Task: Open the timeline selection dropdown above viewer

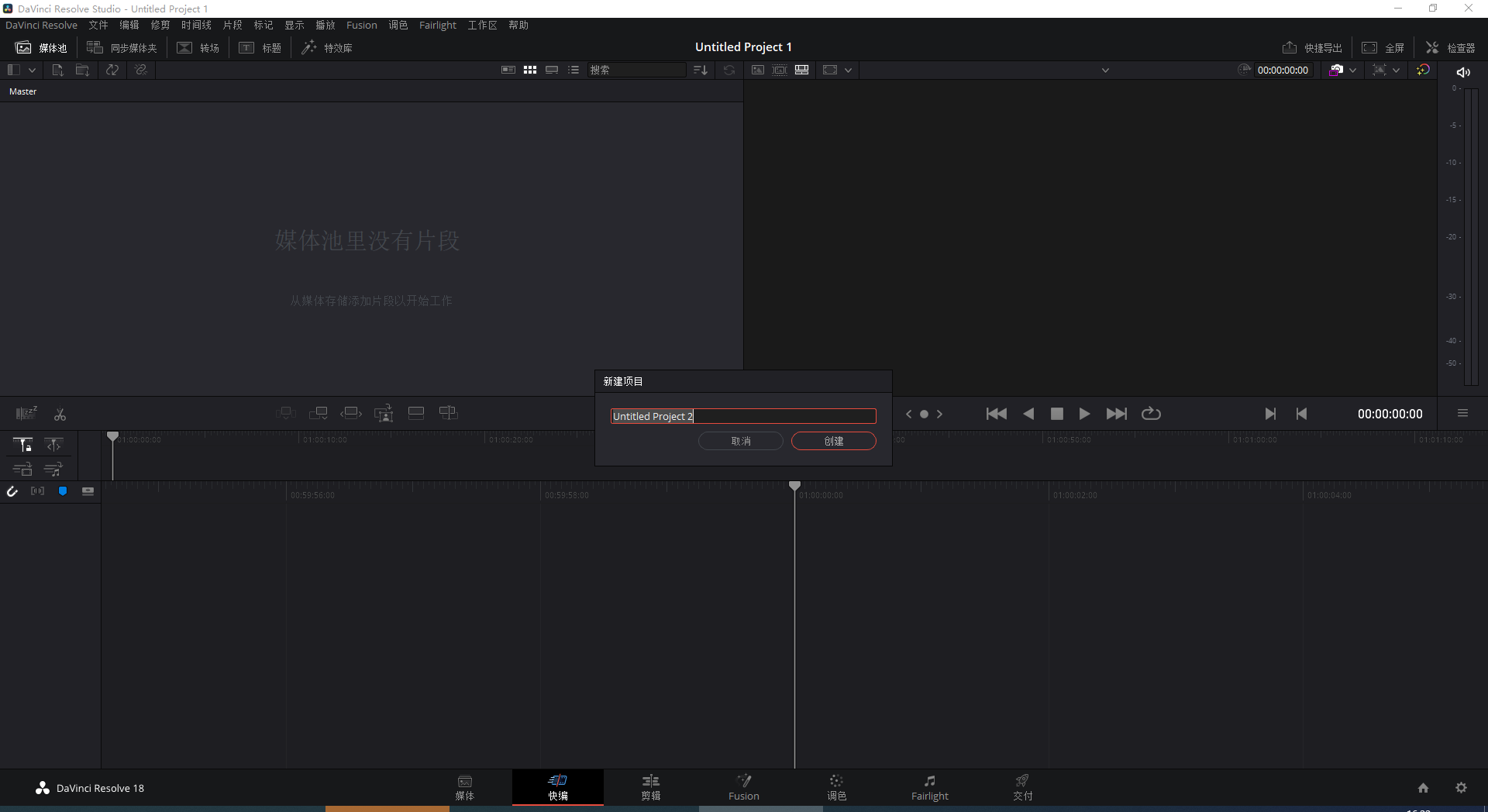Action: pos(1106,70)
